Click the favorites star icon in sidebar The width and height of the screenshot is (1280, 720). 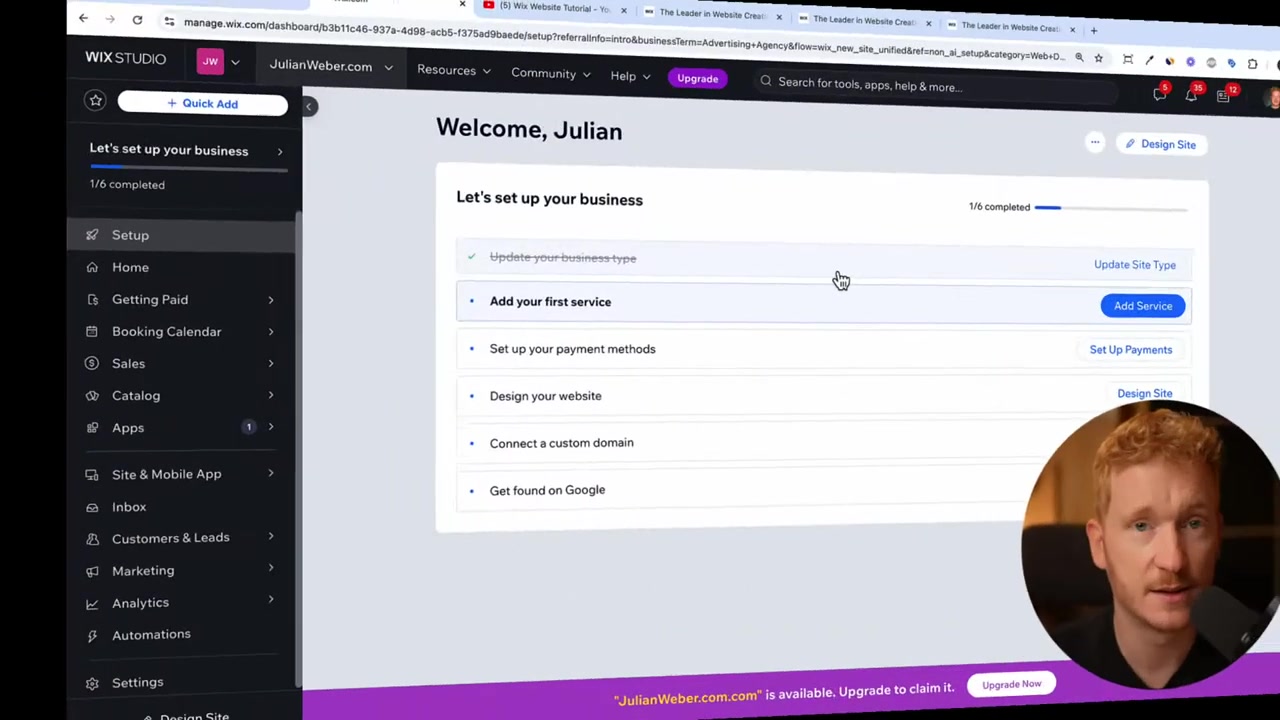point(95,100)
